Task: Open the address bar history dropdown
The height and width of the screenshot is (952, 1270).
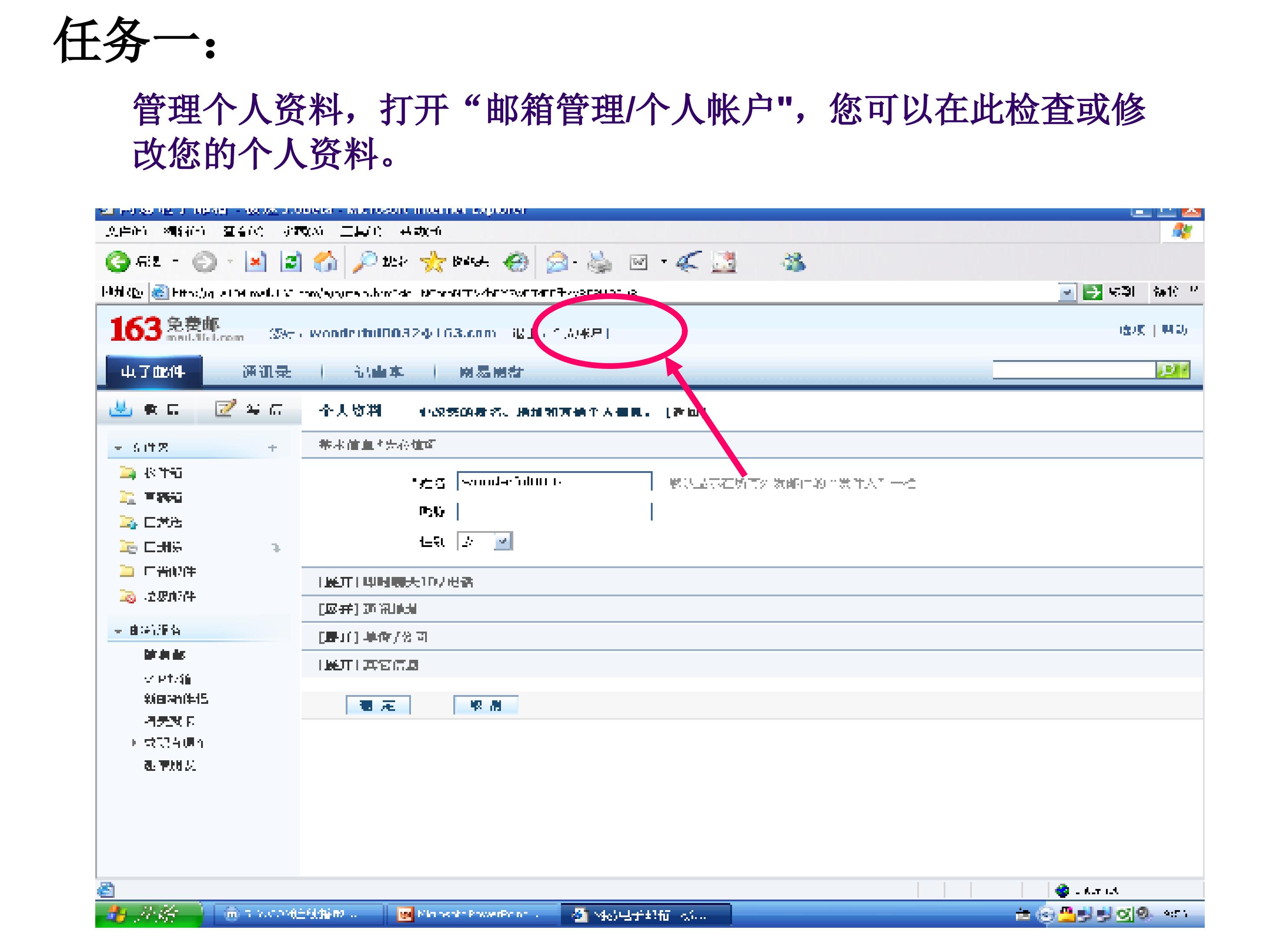Action: [x=1067, y=292]
